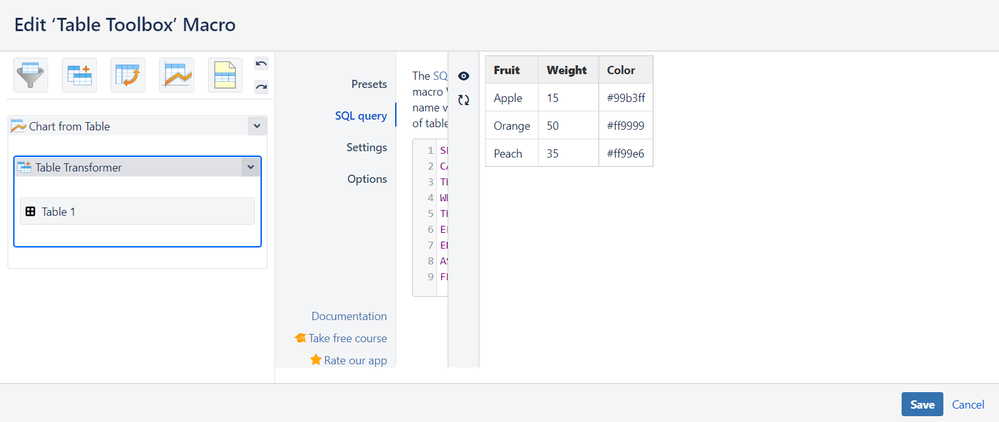
Task: Switch to the Presets tab
Action: click(368, 84)
